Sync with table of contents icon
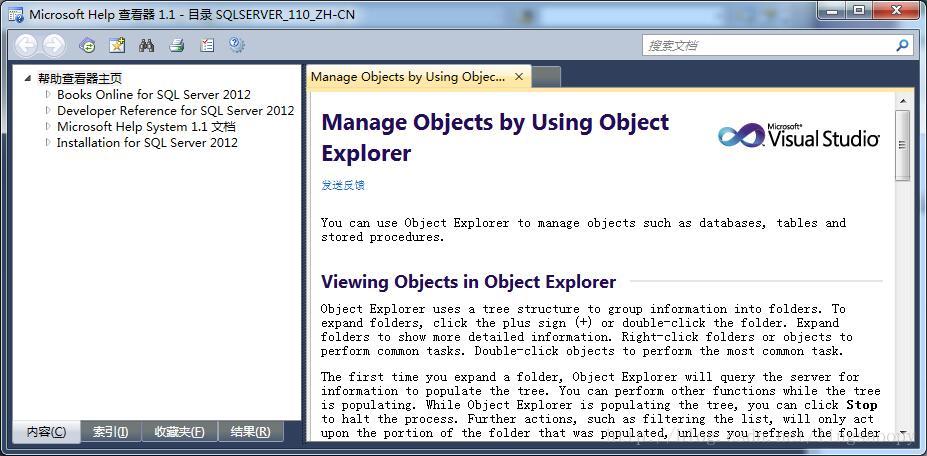This screenshot has height=456, width=927. (87, 45)
